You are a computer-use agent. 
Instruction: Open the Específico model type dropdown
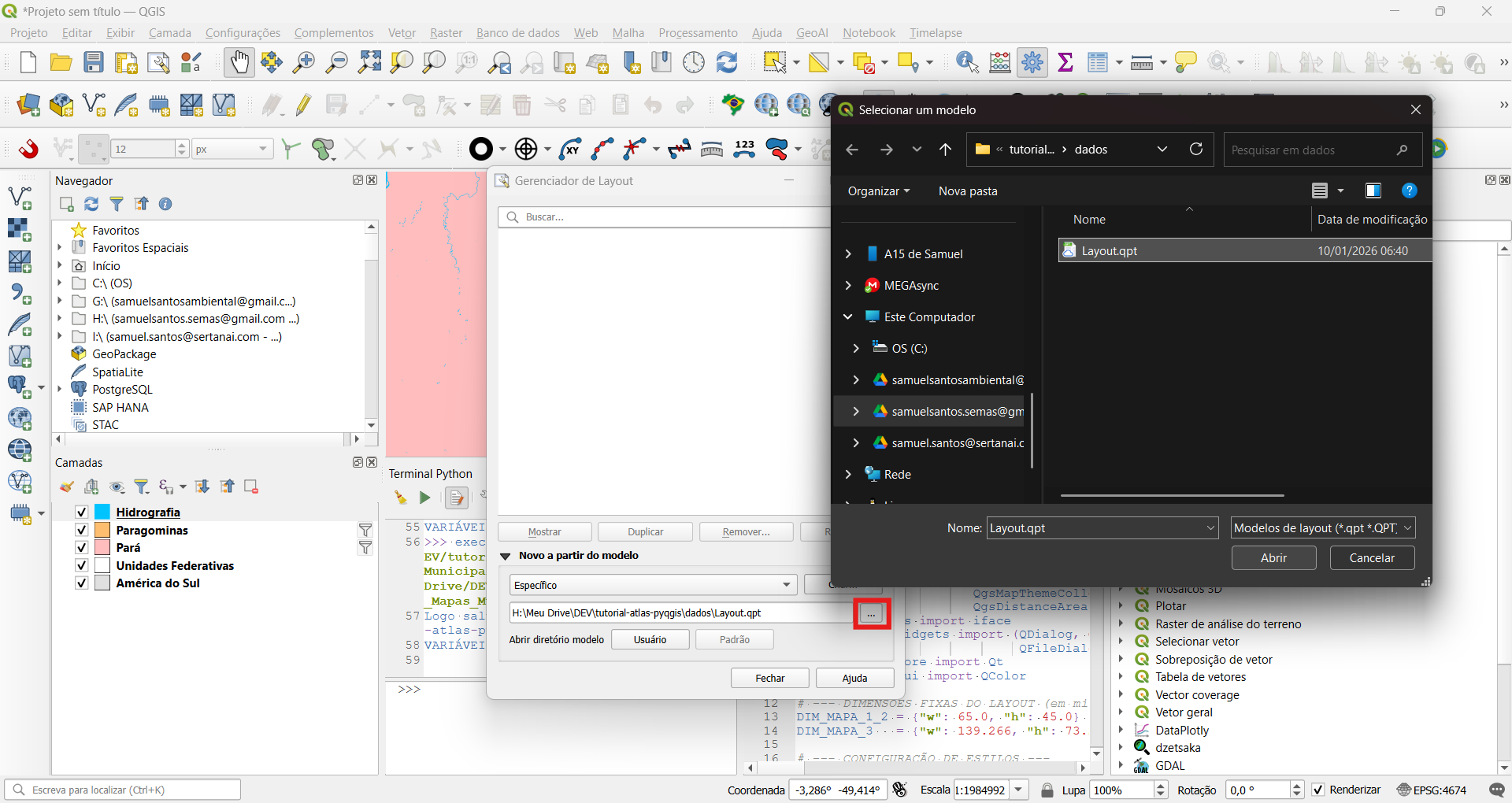pos(652,585)
